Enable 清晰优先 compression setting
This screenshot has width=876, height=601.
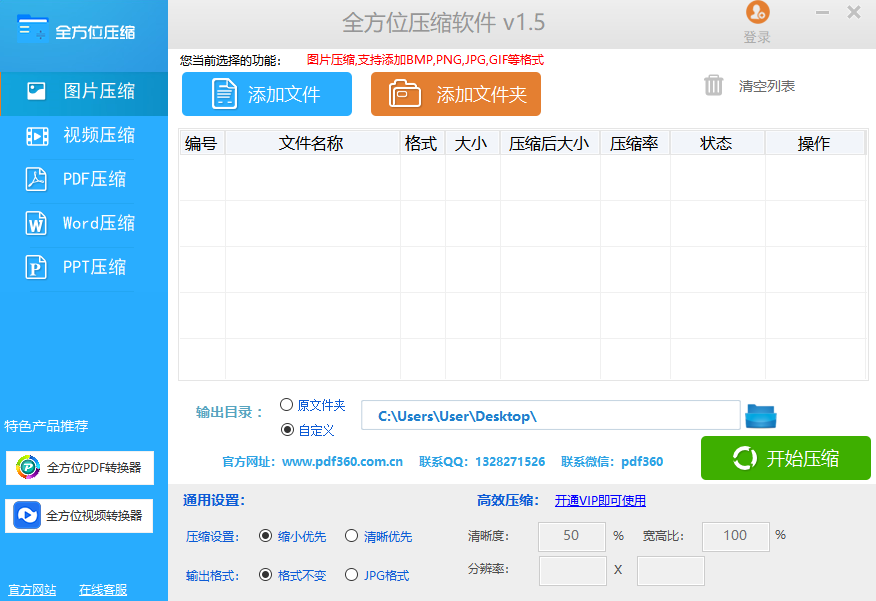point(352,536)
